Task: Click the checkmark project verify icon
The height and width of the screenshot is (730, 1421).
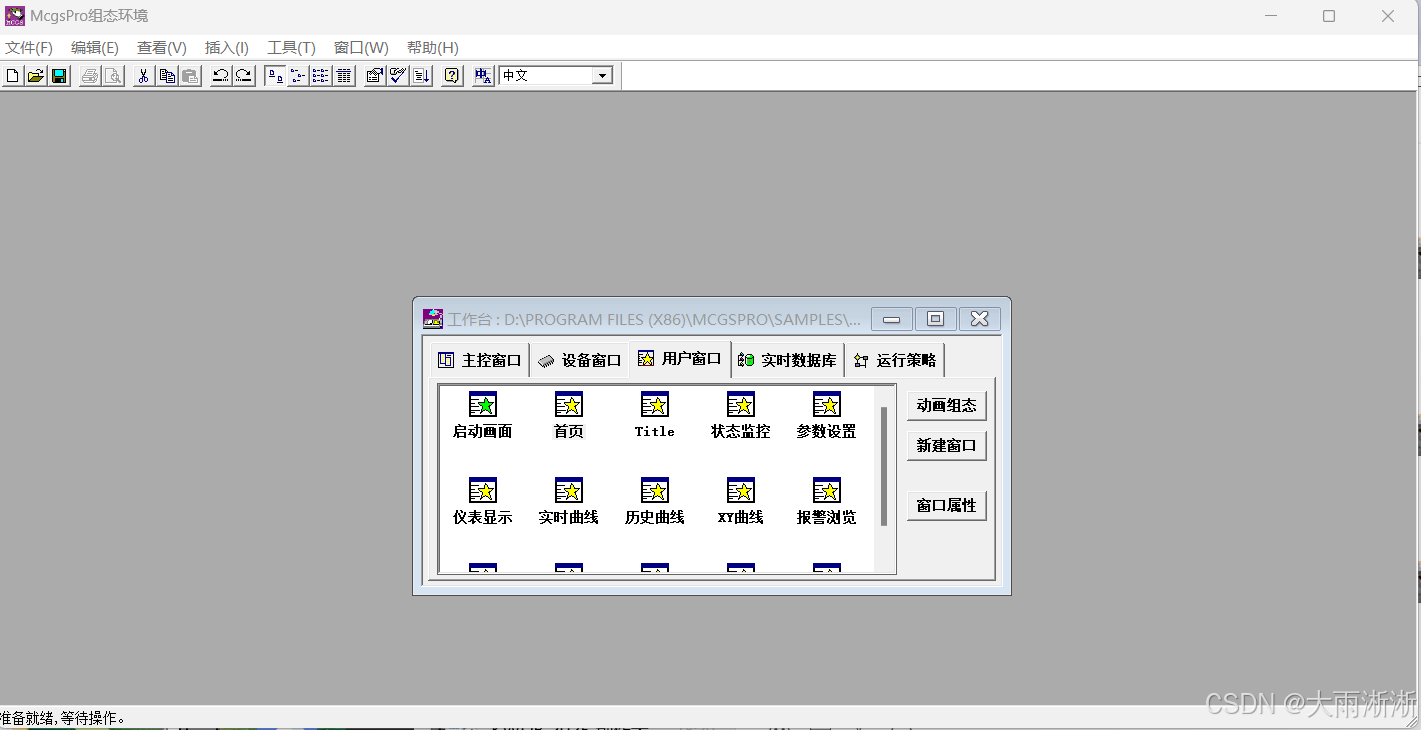Action: [x=398, y=76]
